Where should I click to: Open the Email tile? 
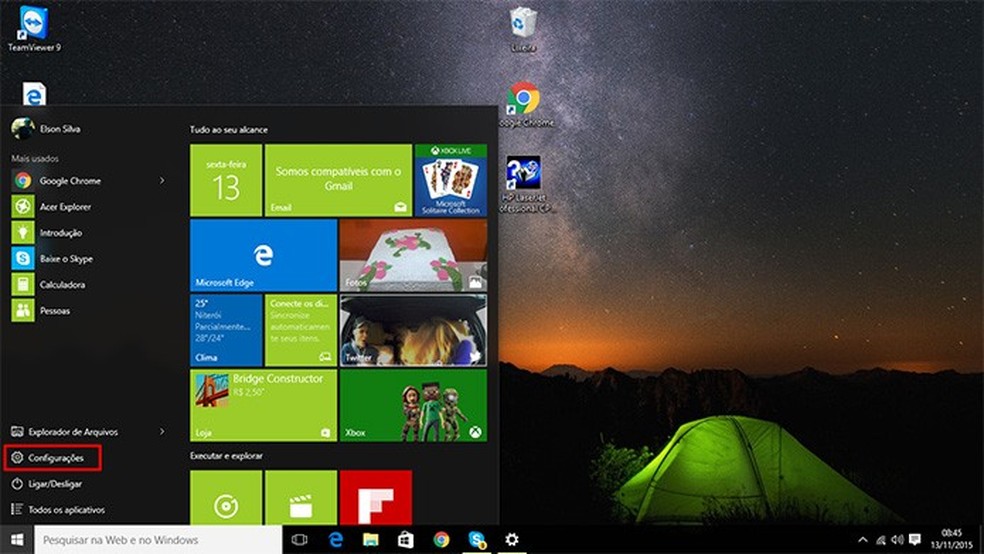pyautogui.click(x=338, y=181)
